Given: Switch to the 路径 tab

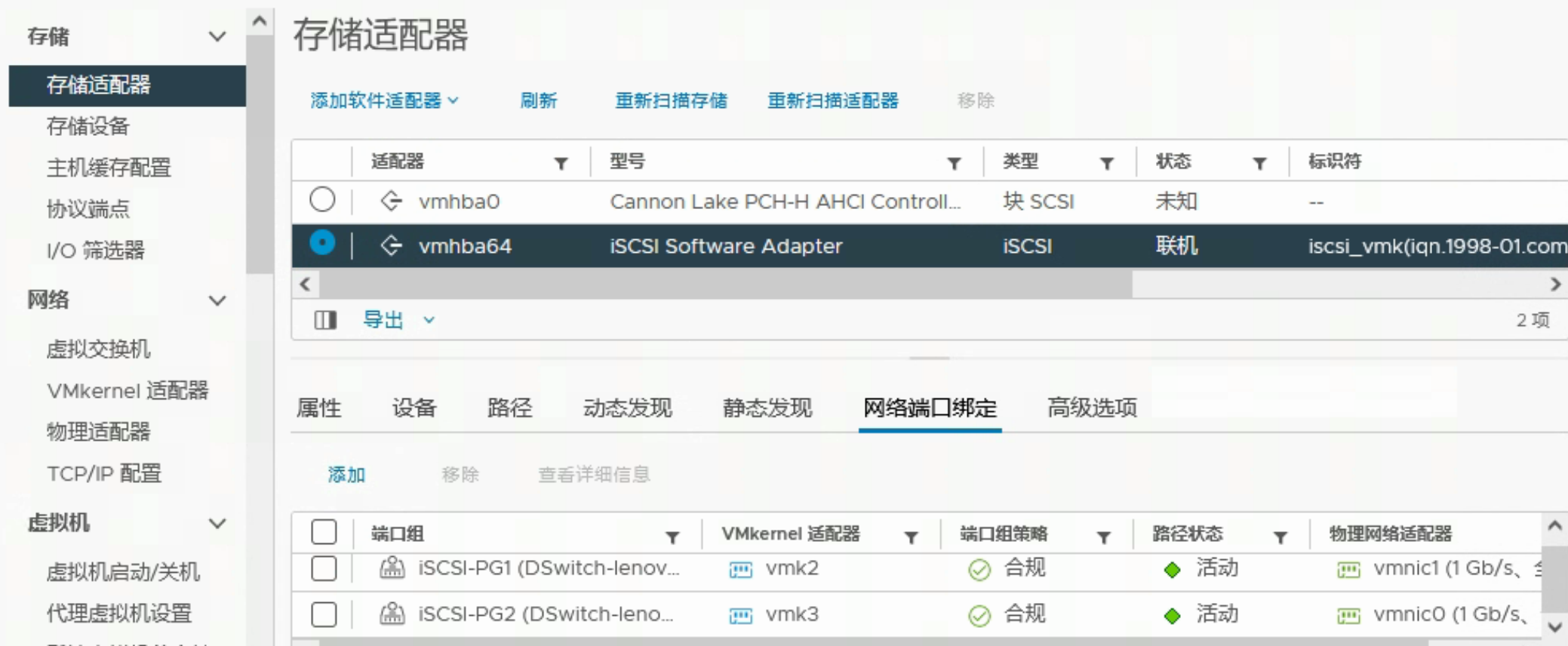Looking at the screenshot, I should [x=509, y=408].
